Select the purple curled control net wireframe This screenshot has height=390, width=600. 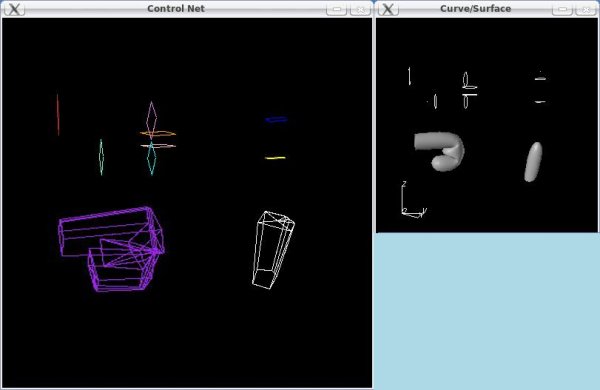(111, 249)
